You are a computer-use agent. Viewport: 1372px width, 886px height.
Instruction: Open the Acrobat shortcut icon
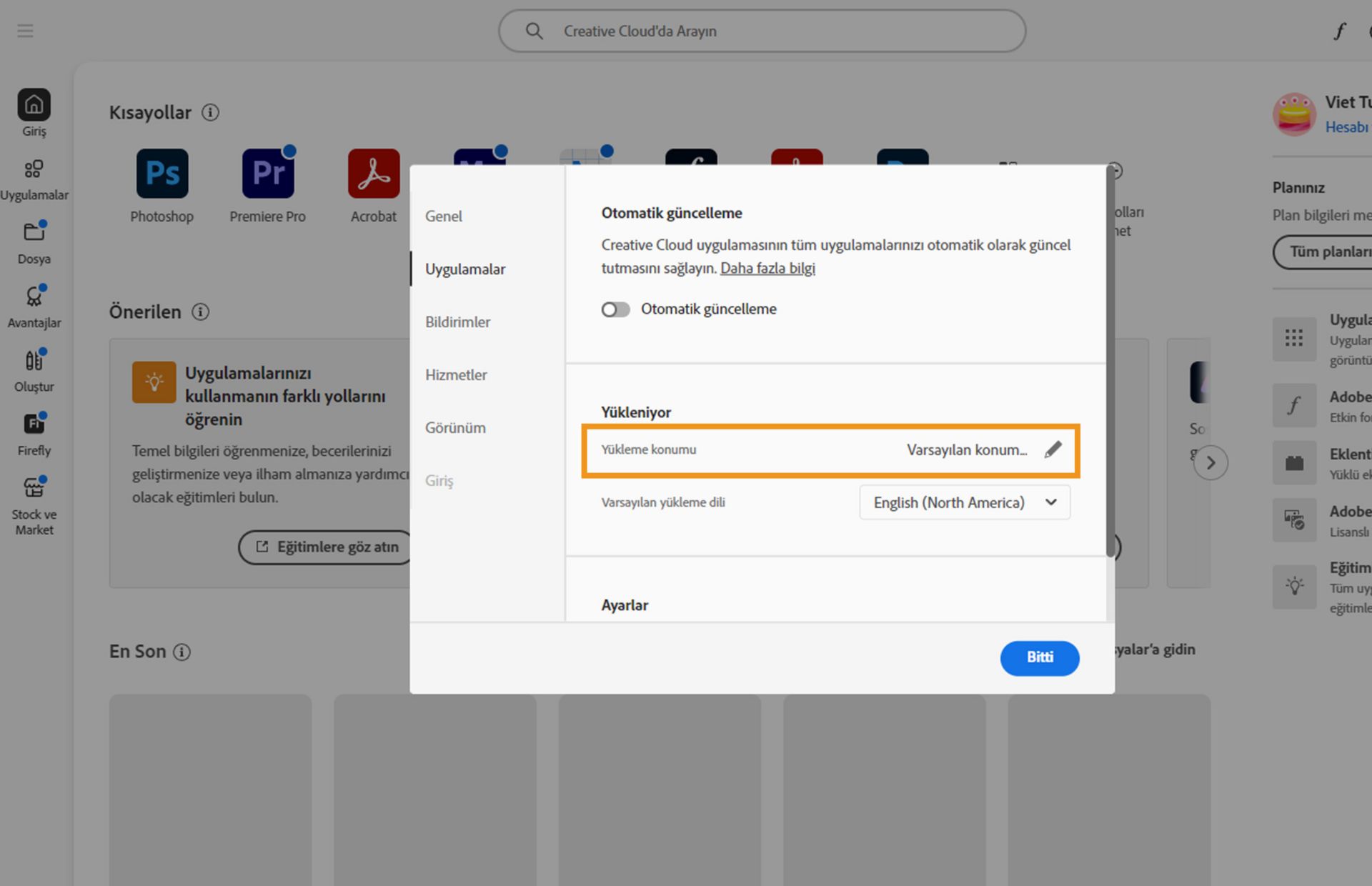(x=374, y=174)
